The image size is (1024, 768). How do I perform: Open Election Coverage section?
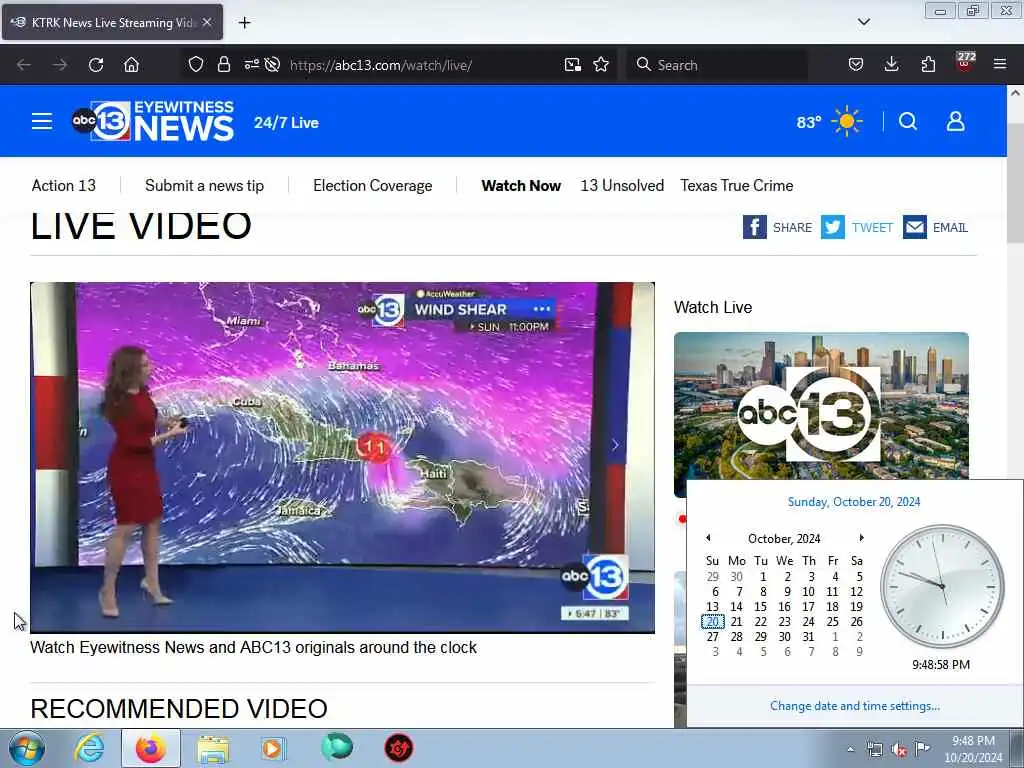[372, 185]
